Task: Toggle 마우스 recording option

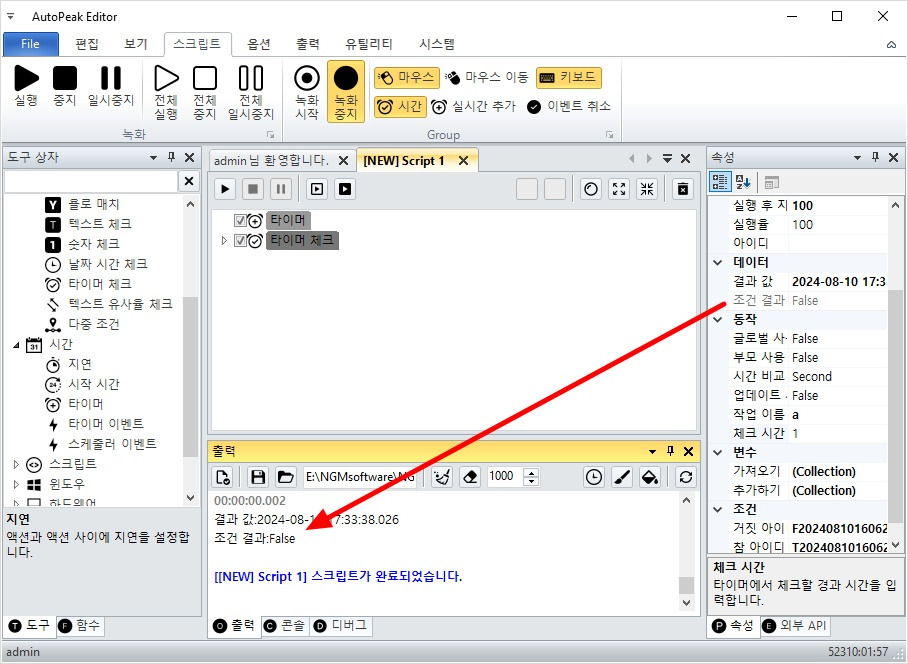Action: pyautogui.click(x=405, y=77)
